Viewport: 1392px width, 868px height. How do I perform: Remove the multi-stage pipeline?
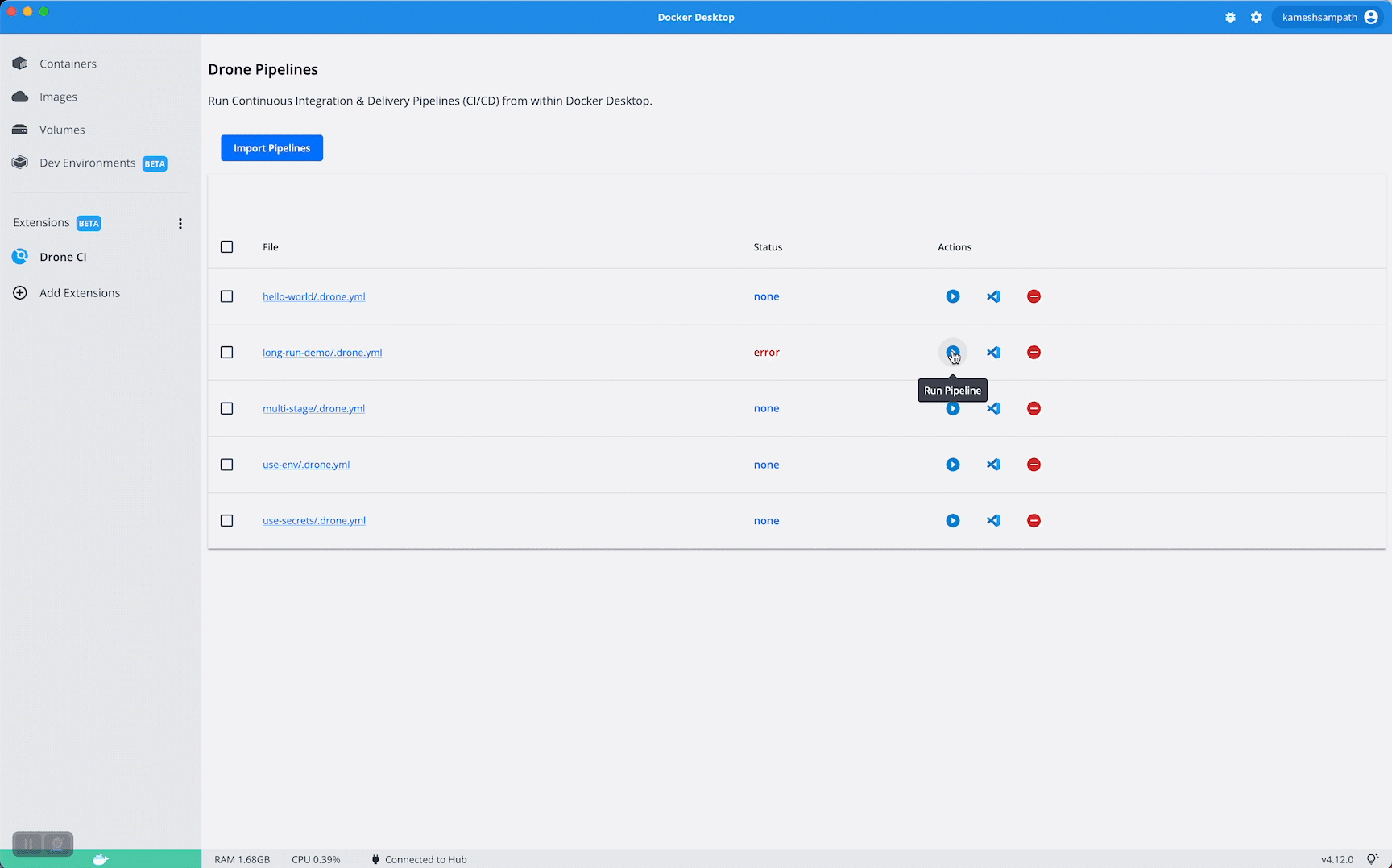[x=1034, y=408]
